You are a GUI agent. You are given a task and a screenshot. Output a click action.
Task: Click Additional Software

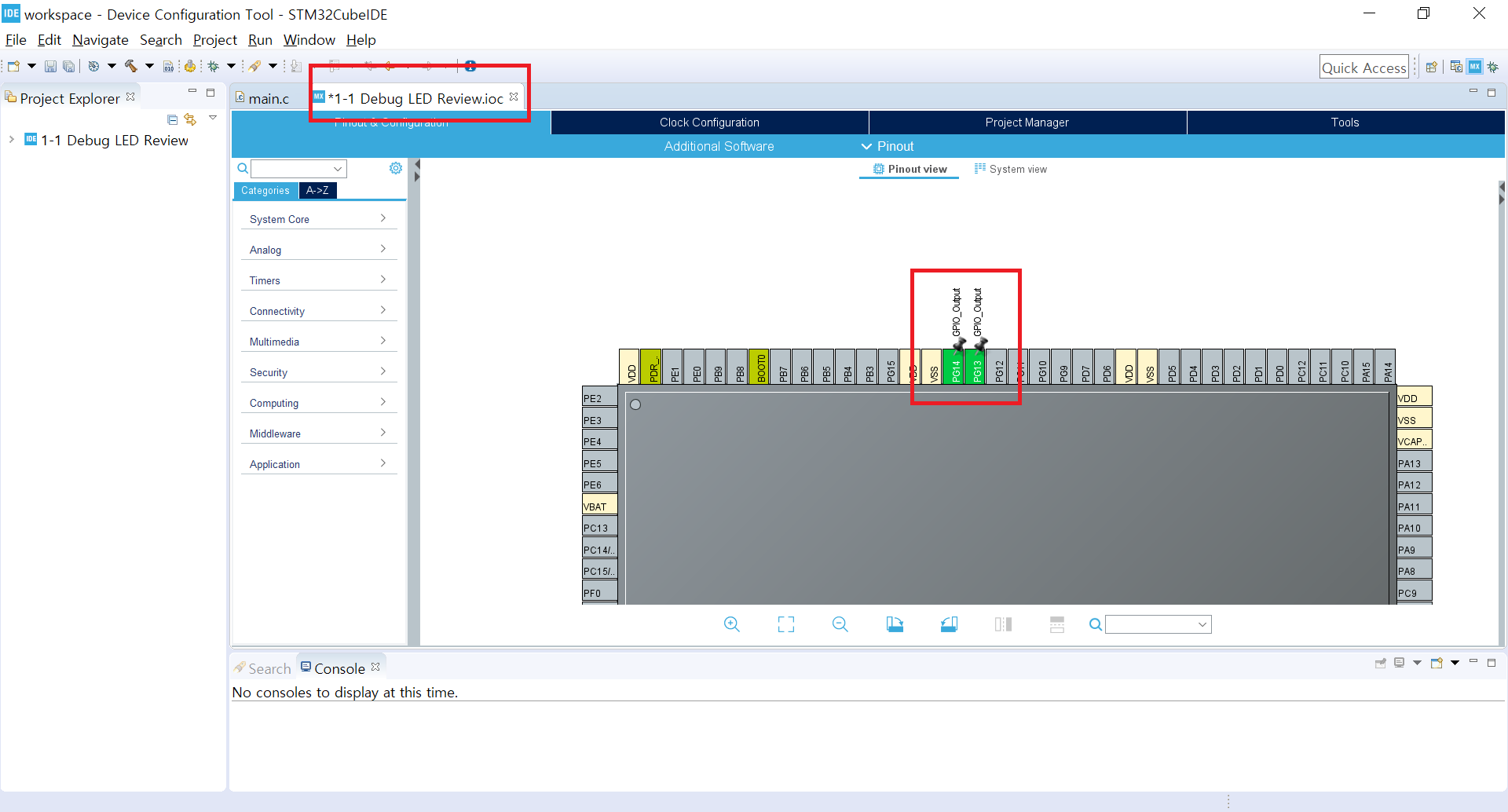pyautogui.click(x=719, y=146)
